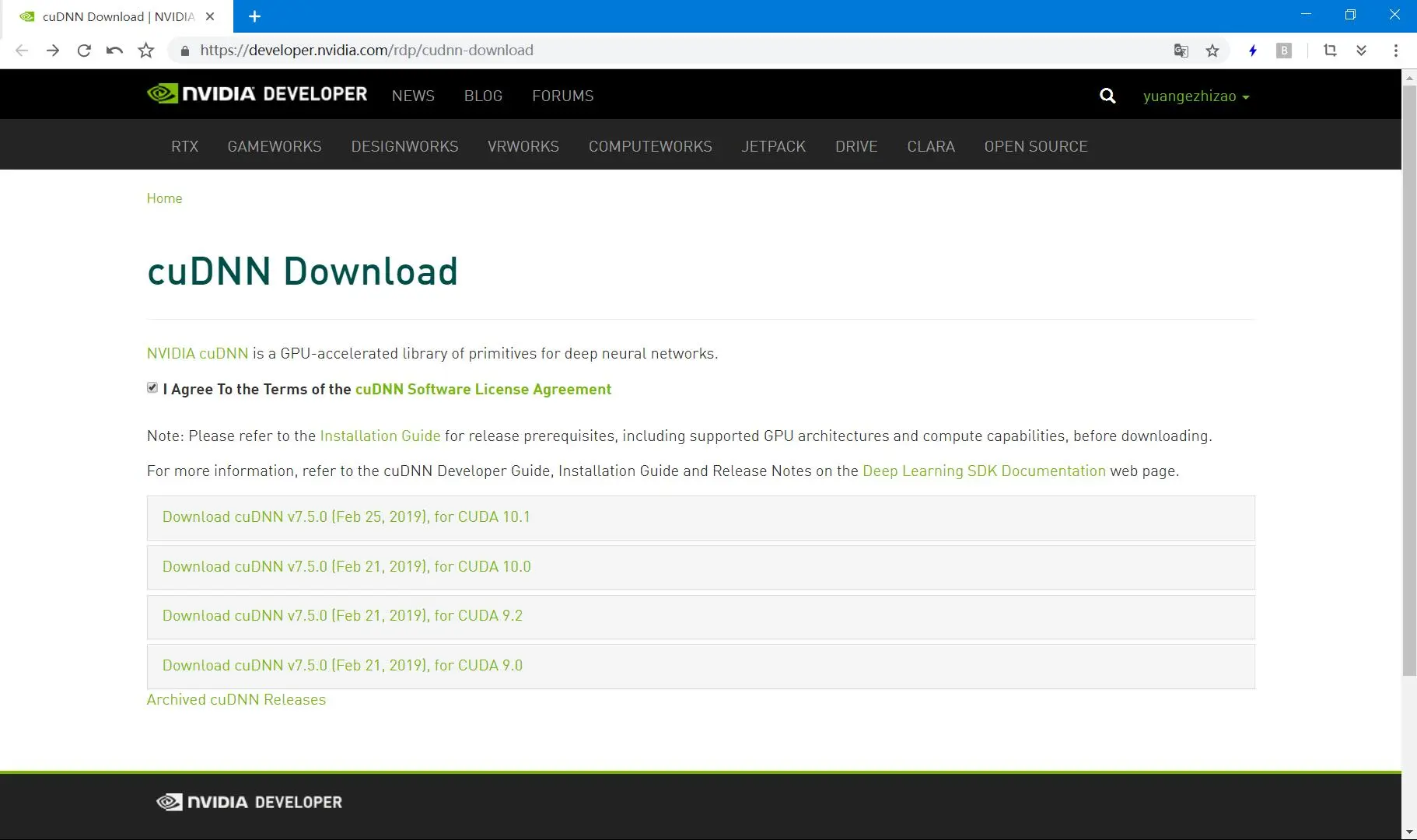Image resolution: width=1417 pixels, height=840 pixels.
Task: Go to the JETPACK section
Action: tap(774, 146)
